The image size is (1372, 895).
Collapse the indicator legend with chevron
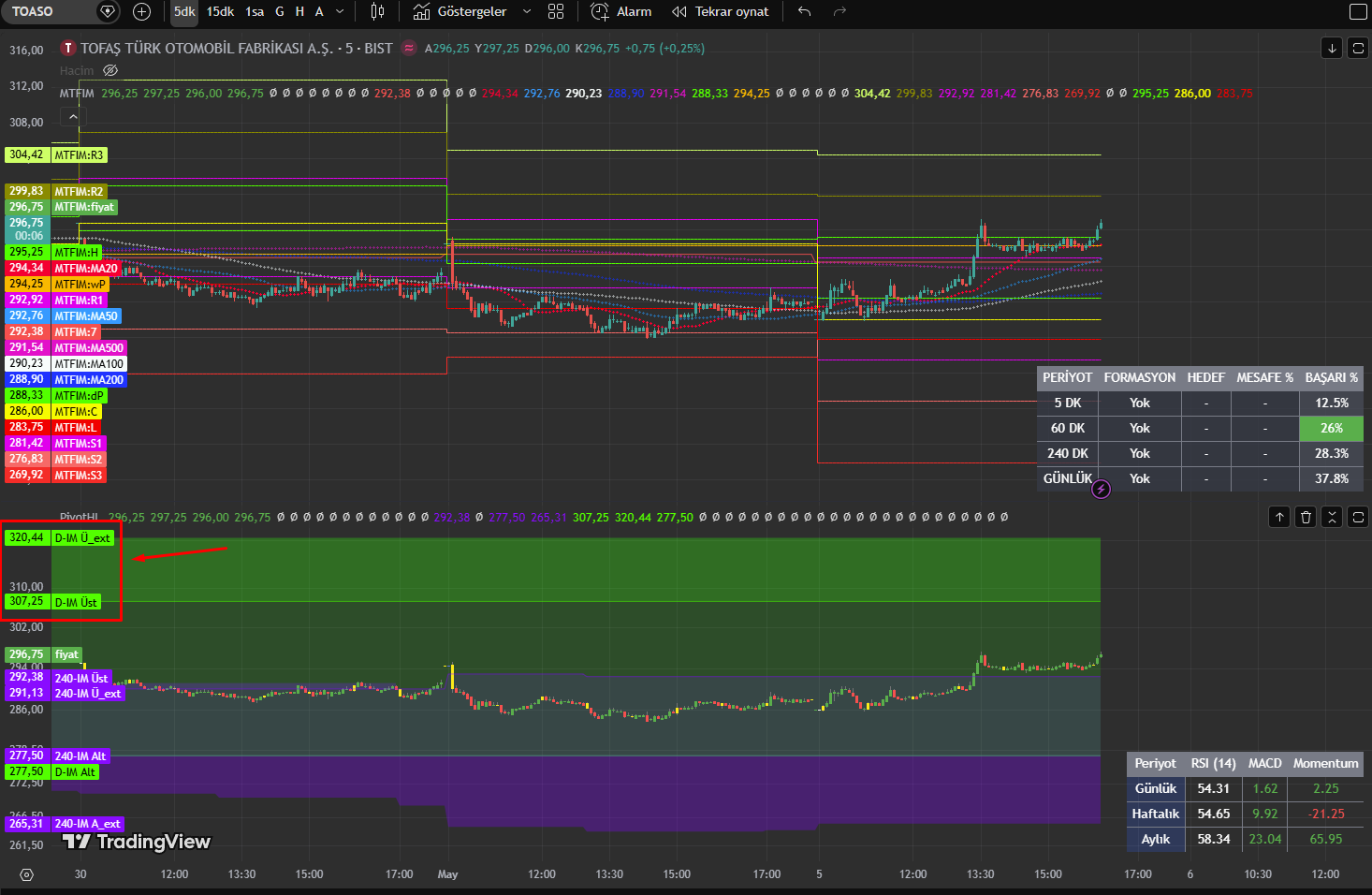73,116
